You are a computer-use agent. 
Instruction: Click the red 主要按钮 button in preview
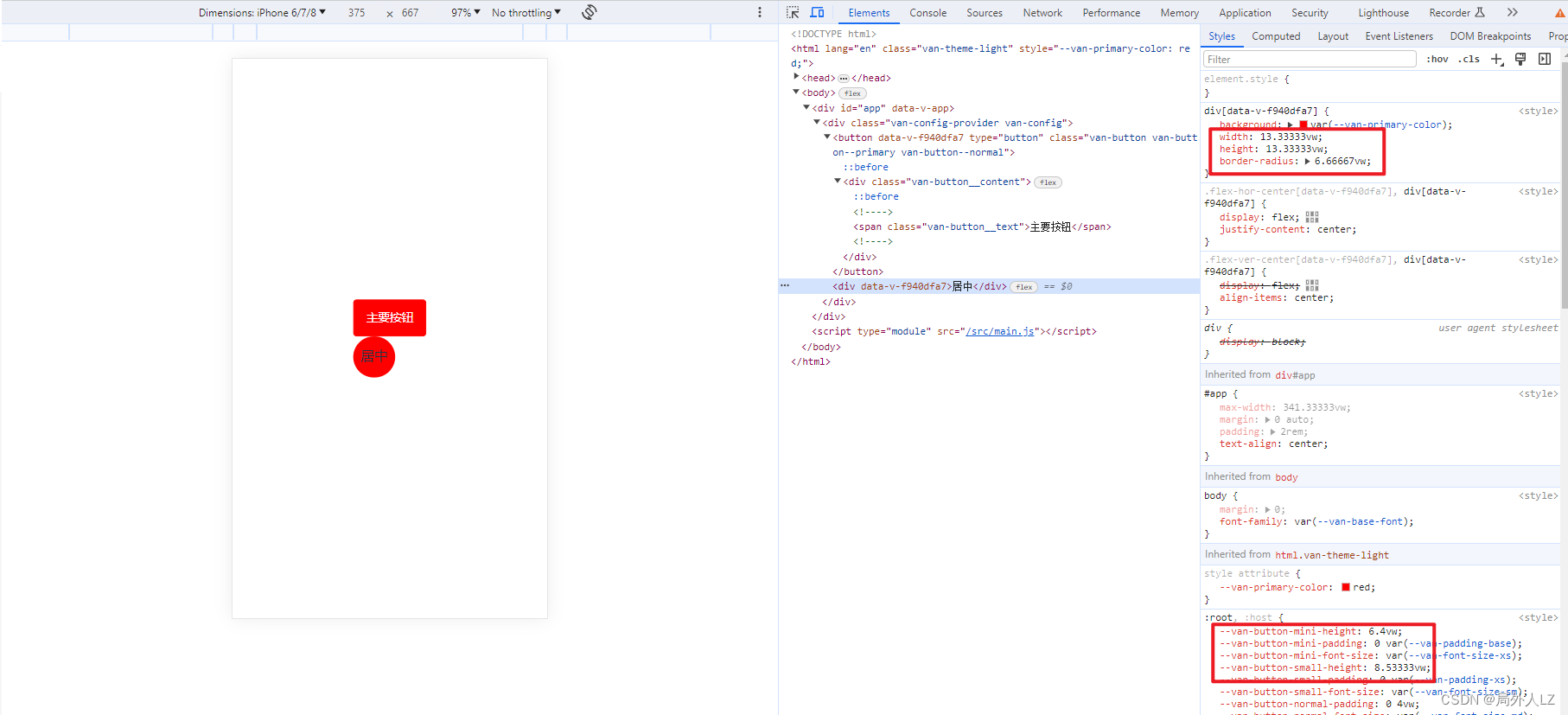coord(390,317)
